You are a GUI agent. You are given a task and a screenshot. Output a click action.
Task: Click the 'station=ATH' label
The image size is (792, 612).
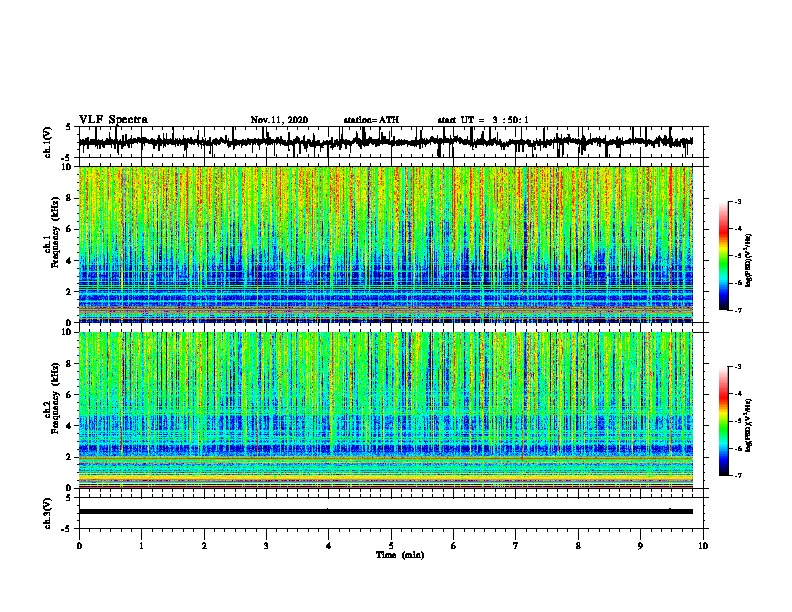pyautogui.click(x=371, y=120)
